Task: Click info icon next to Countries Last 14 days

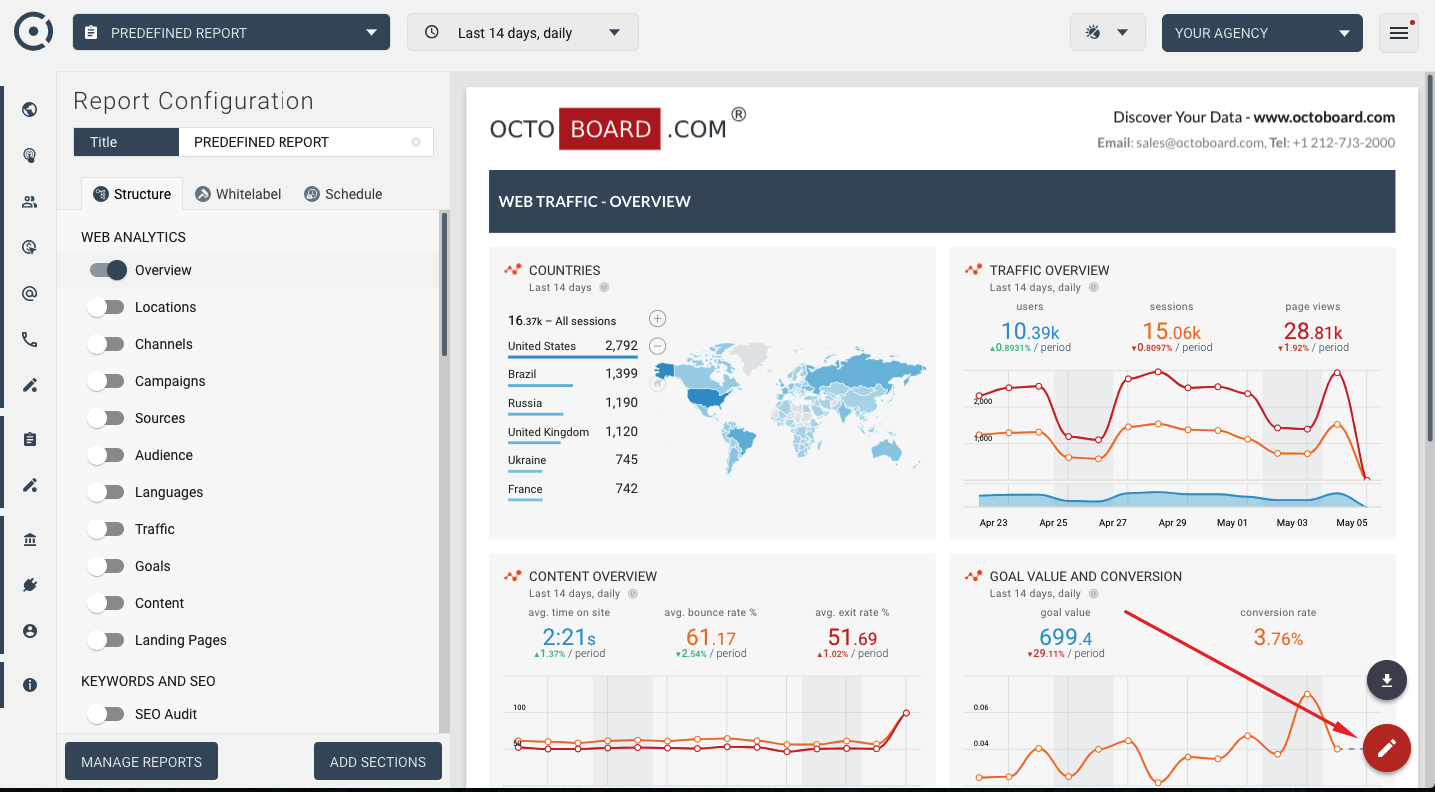Action: 604,287
